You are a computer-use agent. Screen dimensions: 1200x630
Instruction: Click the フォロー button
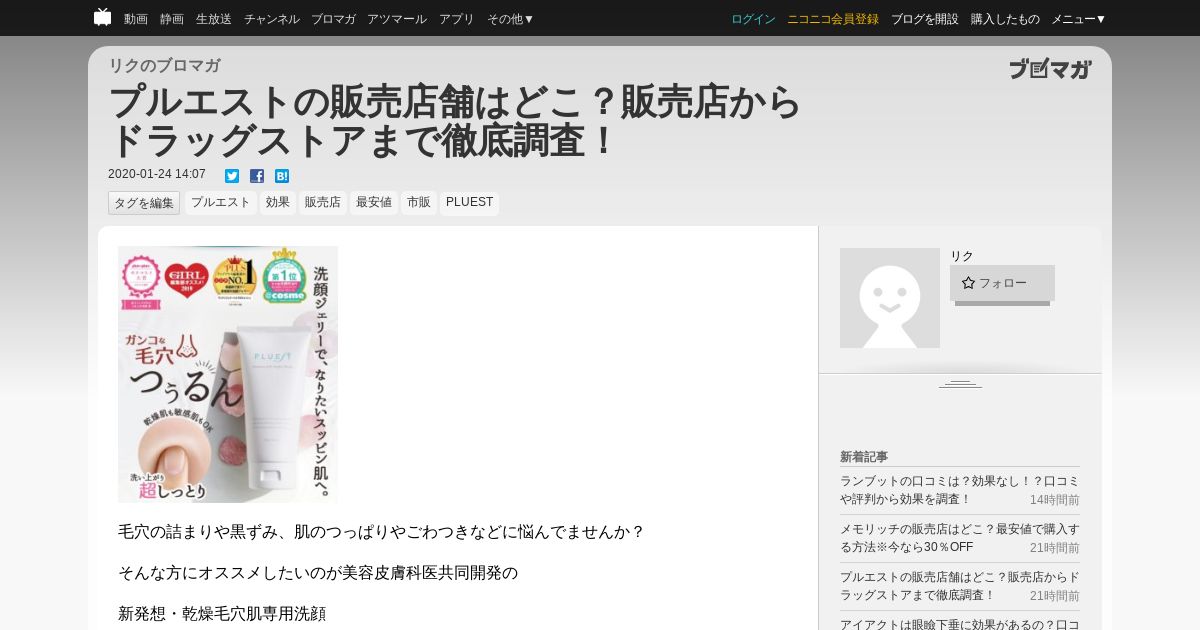pos(1002,283)
